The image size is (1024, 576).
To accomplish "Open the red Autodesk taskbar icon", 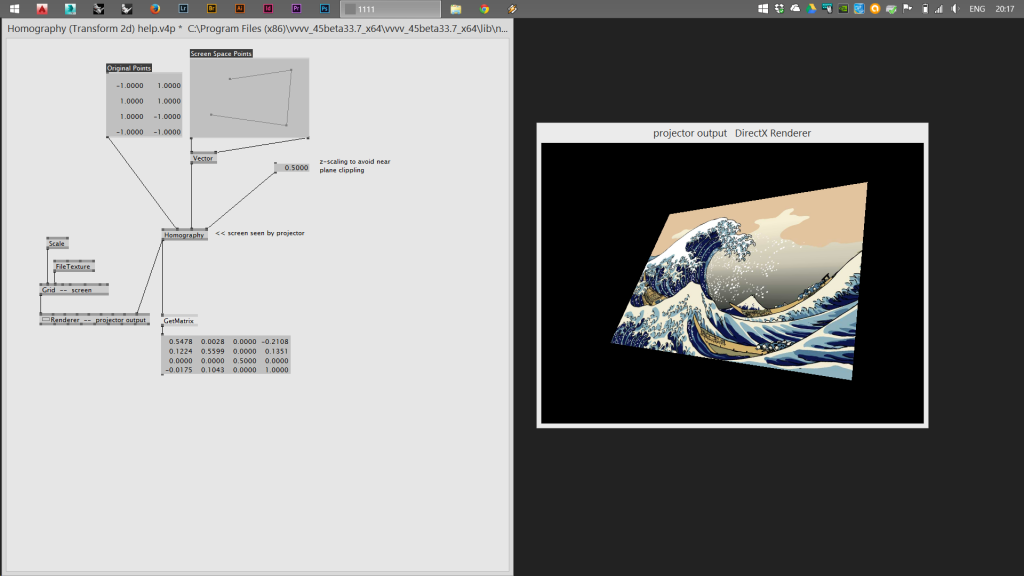I will click(x=42, y=9).
